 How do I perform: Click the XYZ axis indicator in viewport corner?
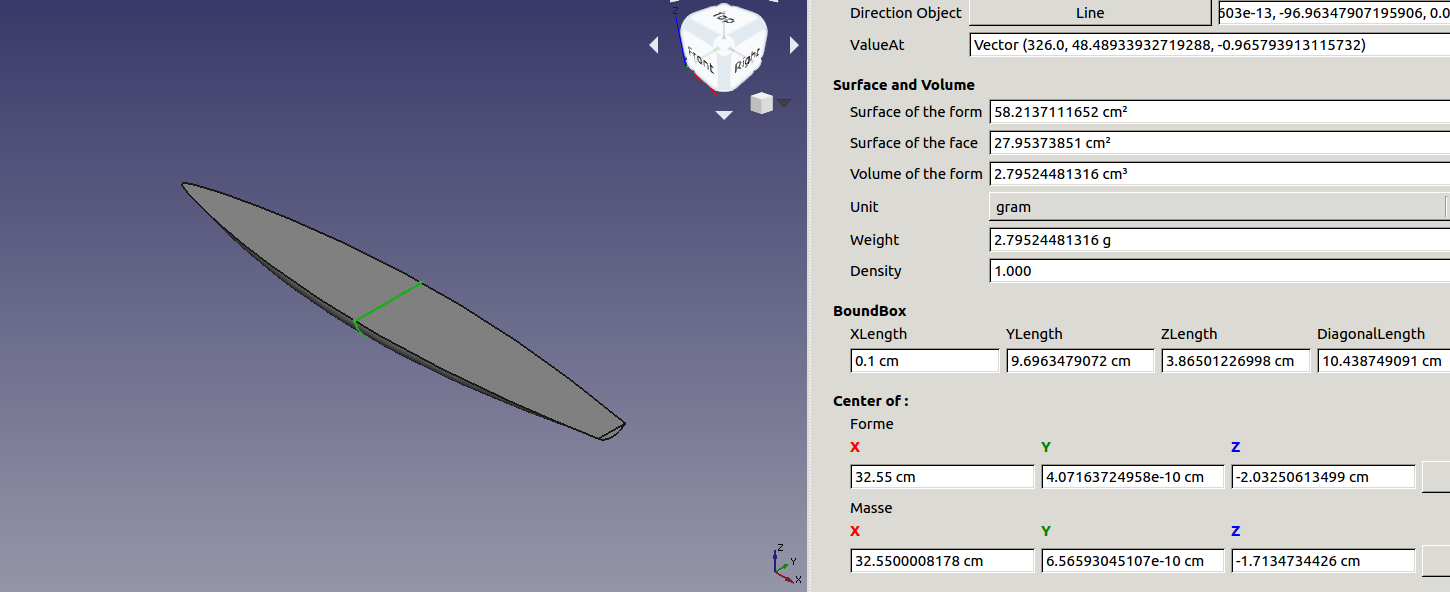coord(785,563)
